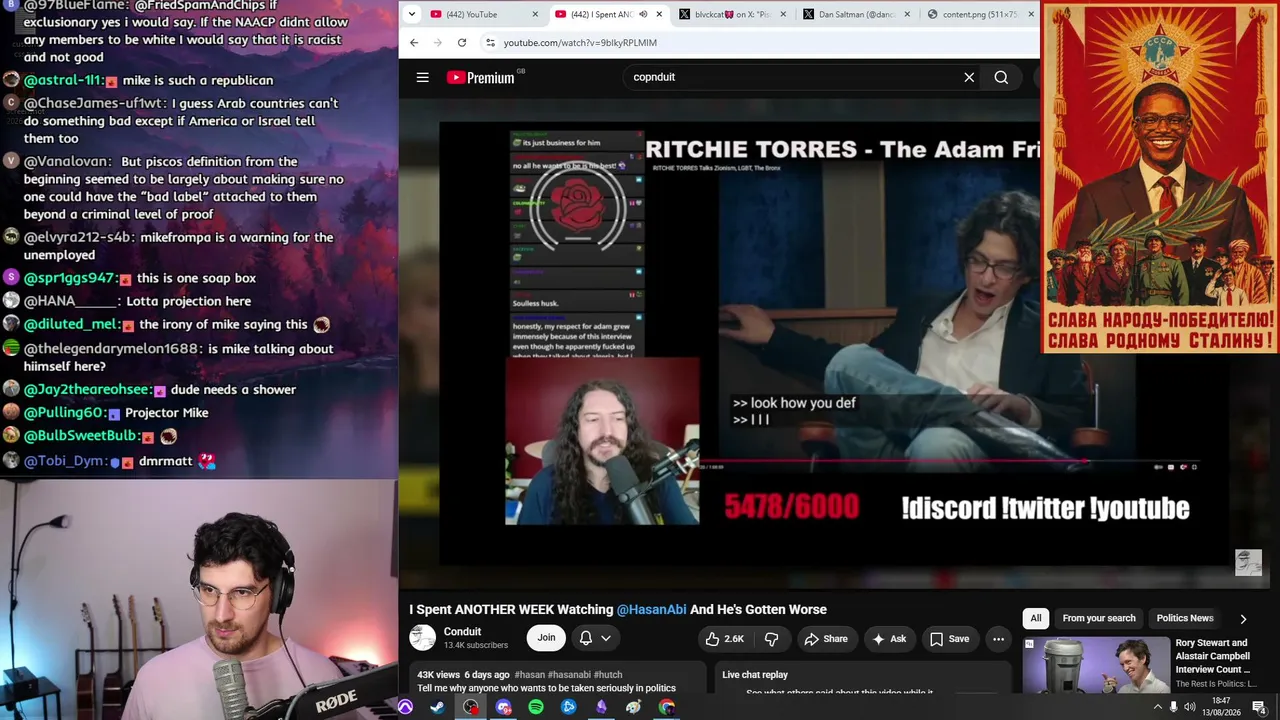1280x720 pixels.
Task: Run search with the magnifier button
Action: coord(1001,77)
